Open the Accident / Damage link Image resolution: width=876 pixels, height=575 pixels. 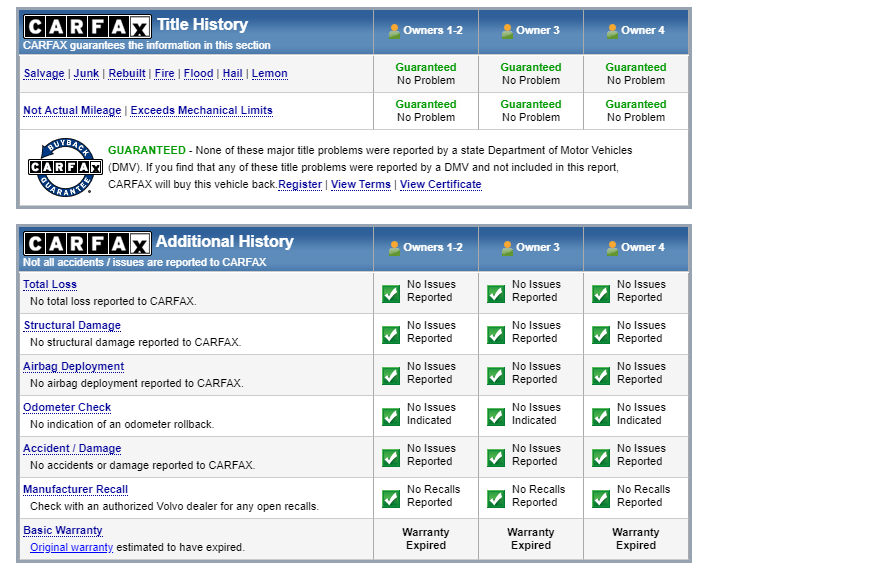(x=72, y=448)
